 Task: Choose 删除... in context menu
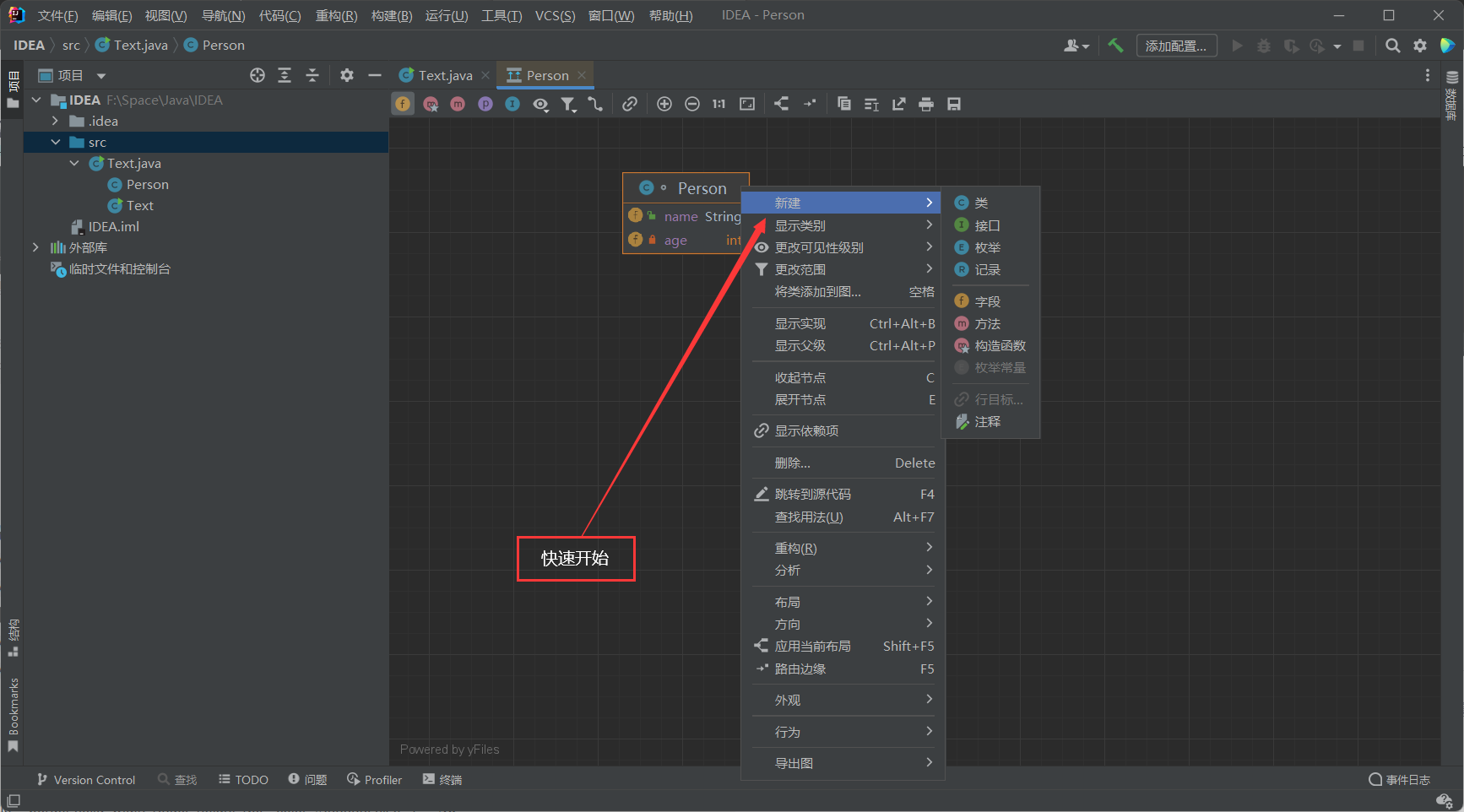pos(843,463)
